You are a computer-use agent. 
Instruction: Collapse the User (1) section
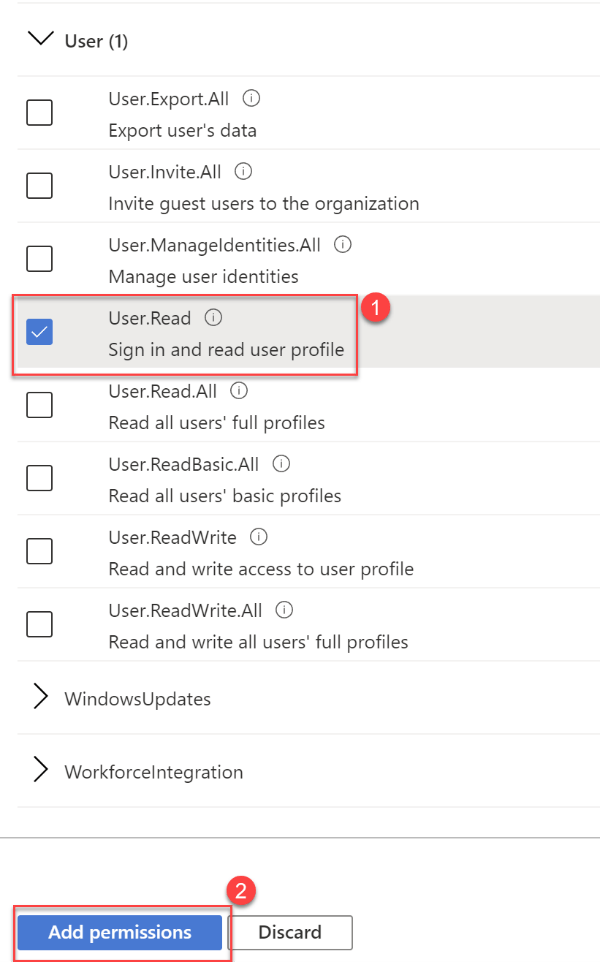coord(41,40)
